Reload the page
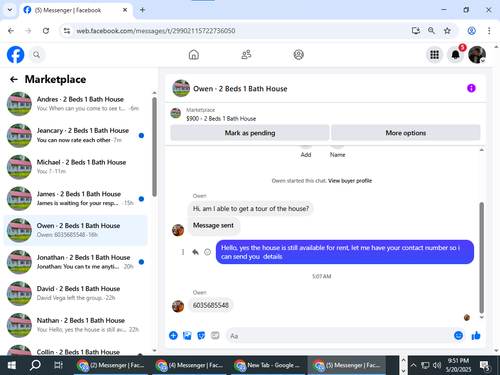 46,31
